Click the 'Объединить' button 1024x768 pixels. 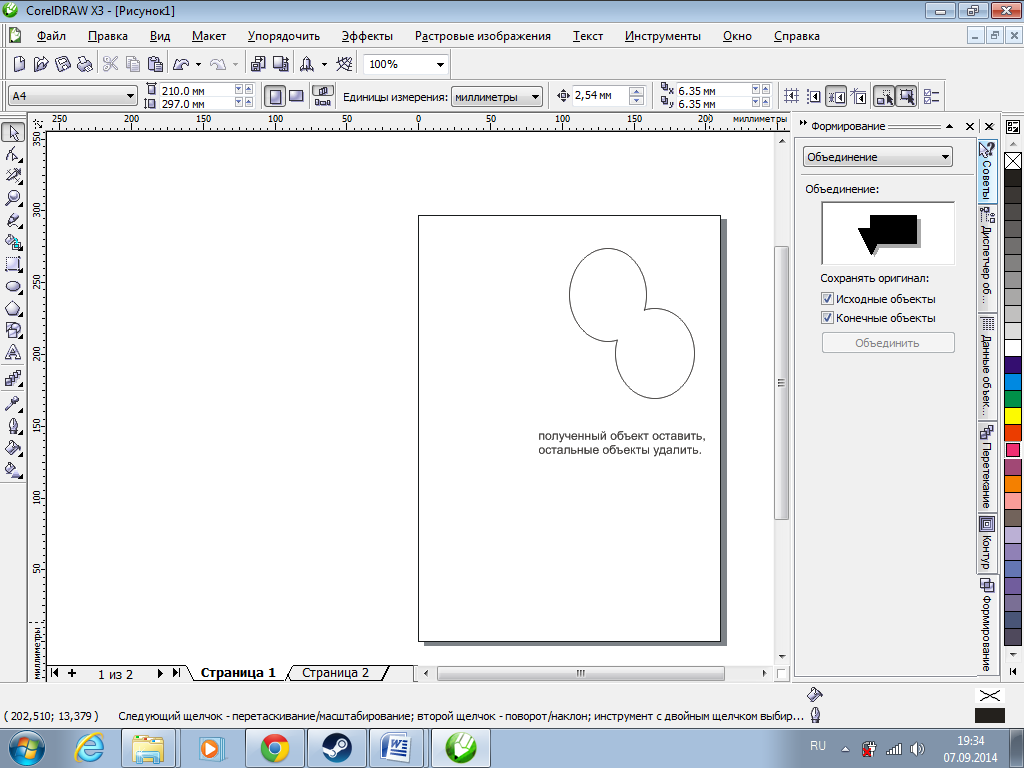tap(887, 343)
